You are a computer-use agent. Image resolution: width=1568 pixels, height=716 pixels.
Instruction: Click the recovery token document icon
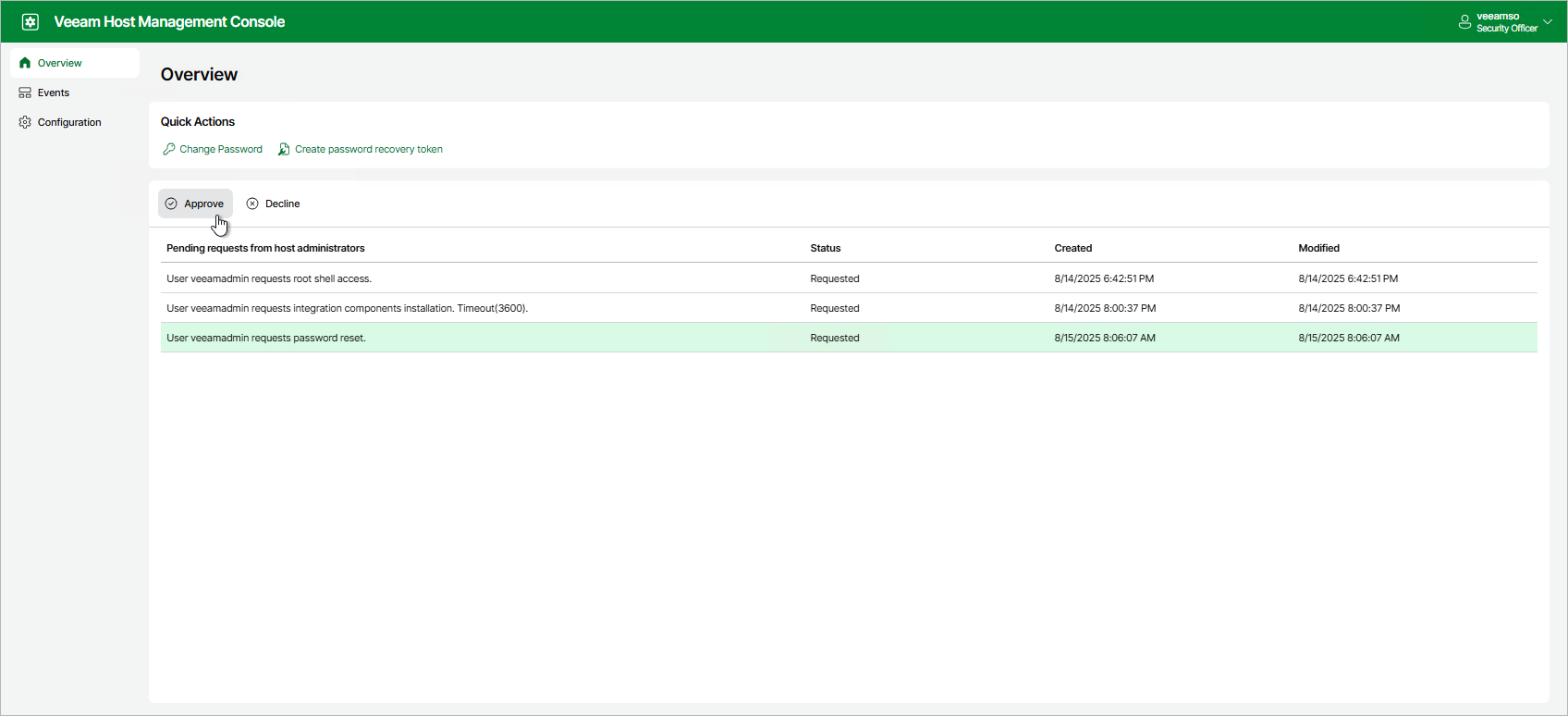coord(284,149)
